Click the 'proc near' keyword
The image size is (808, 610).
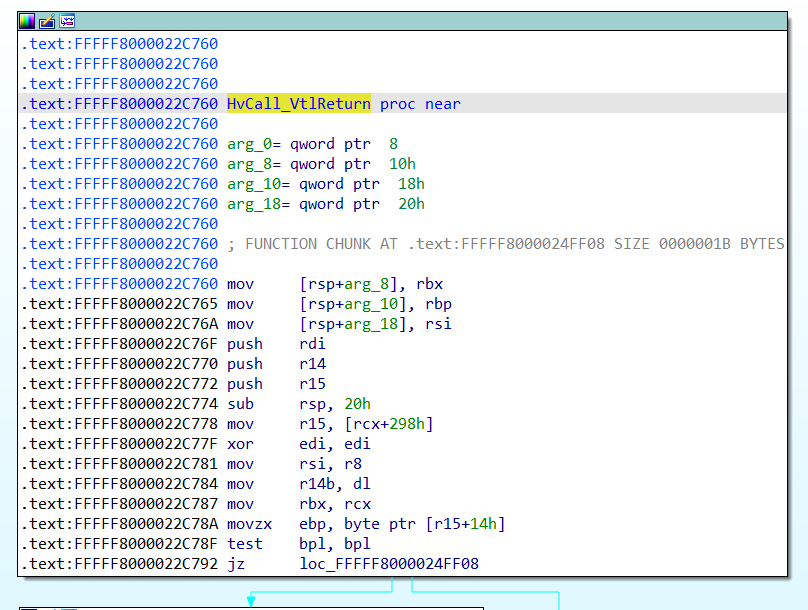420,104
